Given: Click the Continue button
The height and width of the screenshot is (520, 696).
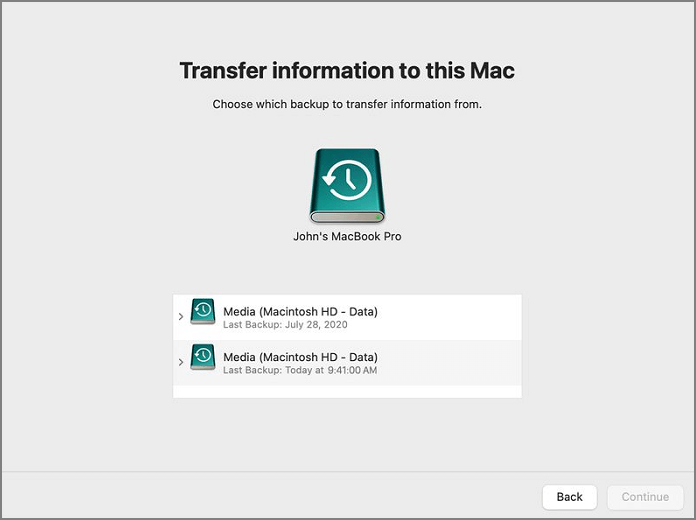Looking at the screenshot, I should [645, 497].
